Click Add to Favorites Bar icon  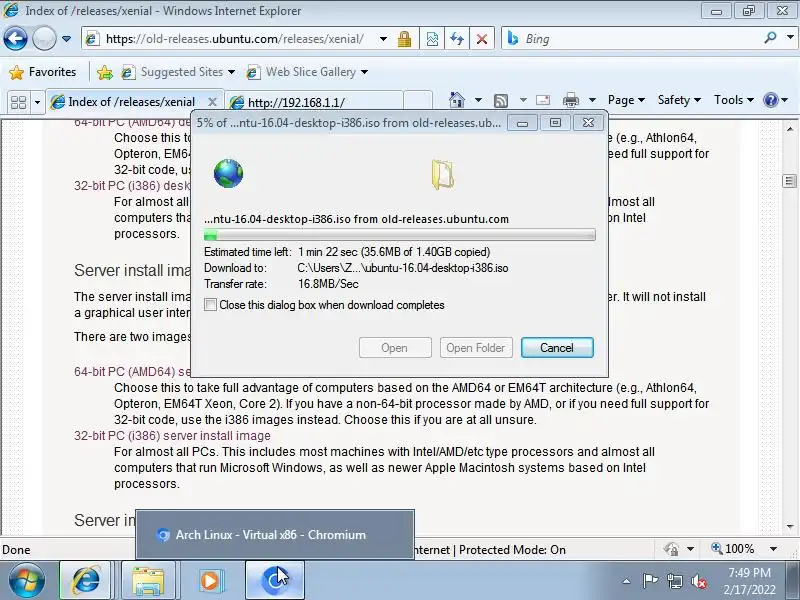click(x=105, y=72)
